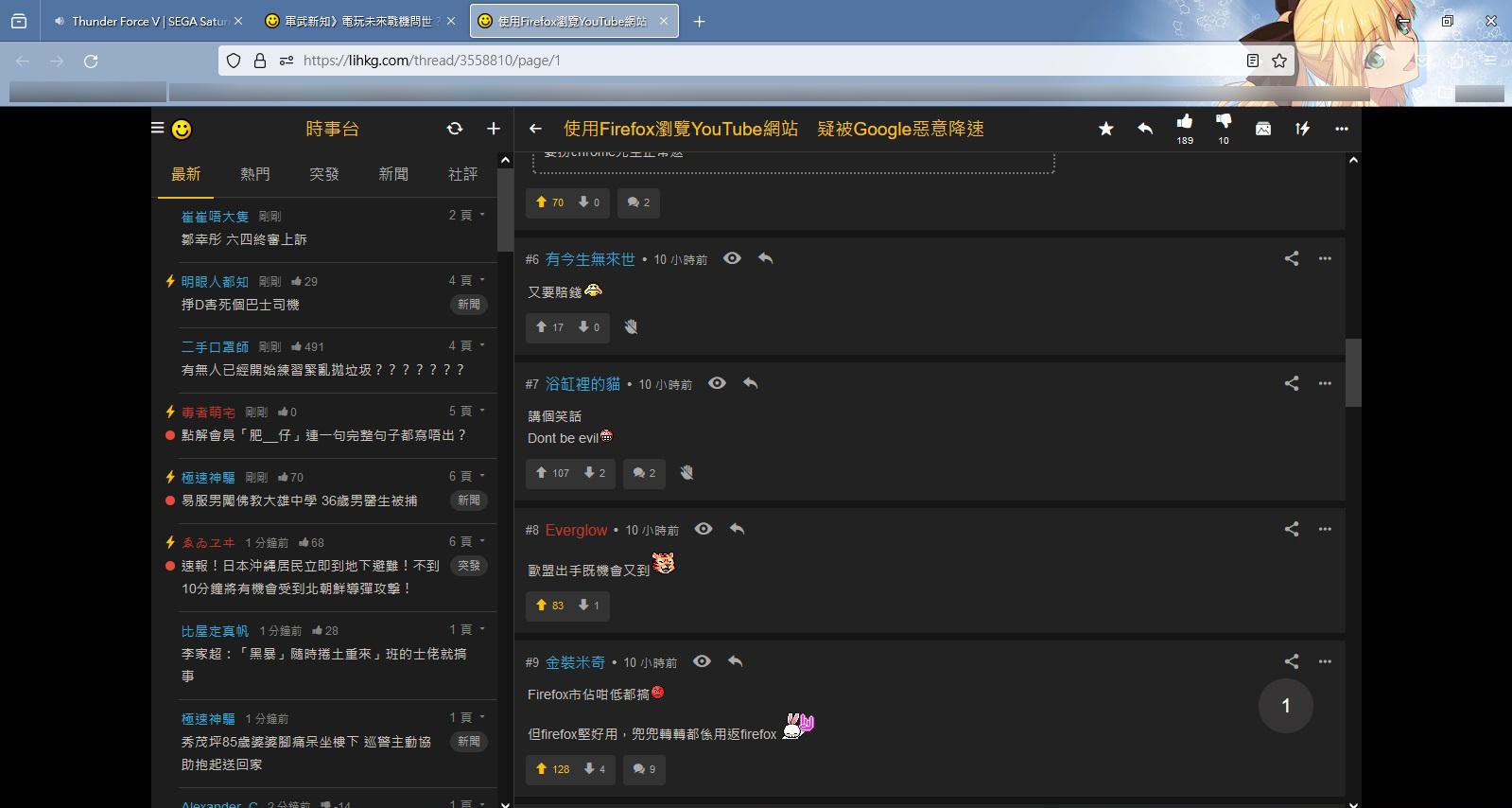
Task: Bookmark this page with Firefox star
Action: click(1279, 61)
